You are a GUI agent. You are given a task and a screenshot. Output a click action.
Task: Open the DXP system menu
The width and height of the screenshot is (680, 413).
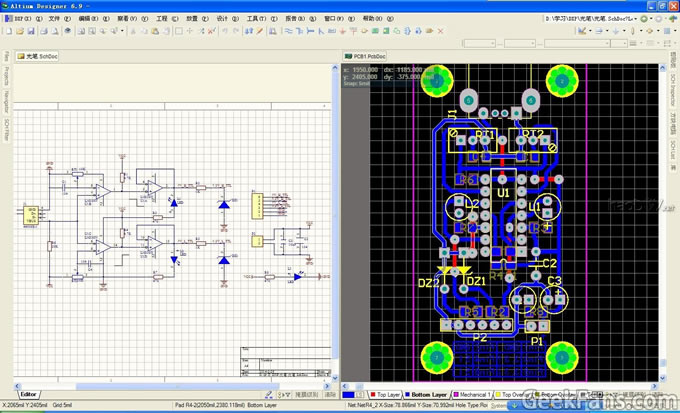pos(22,19)
